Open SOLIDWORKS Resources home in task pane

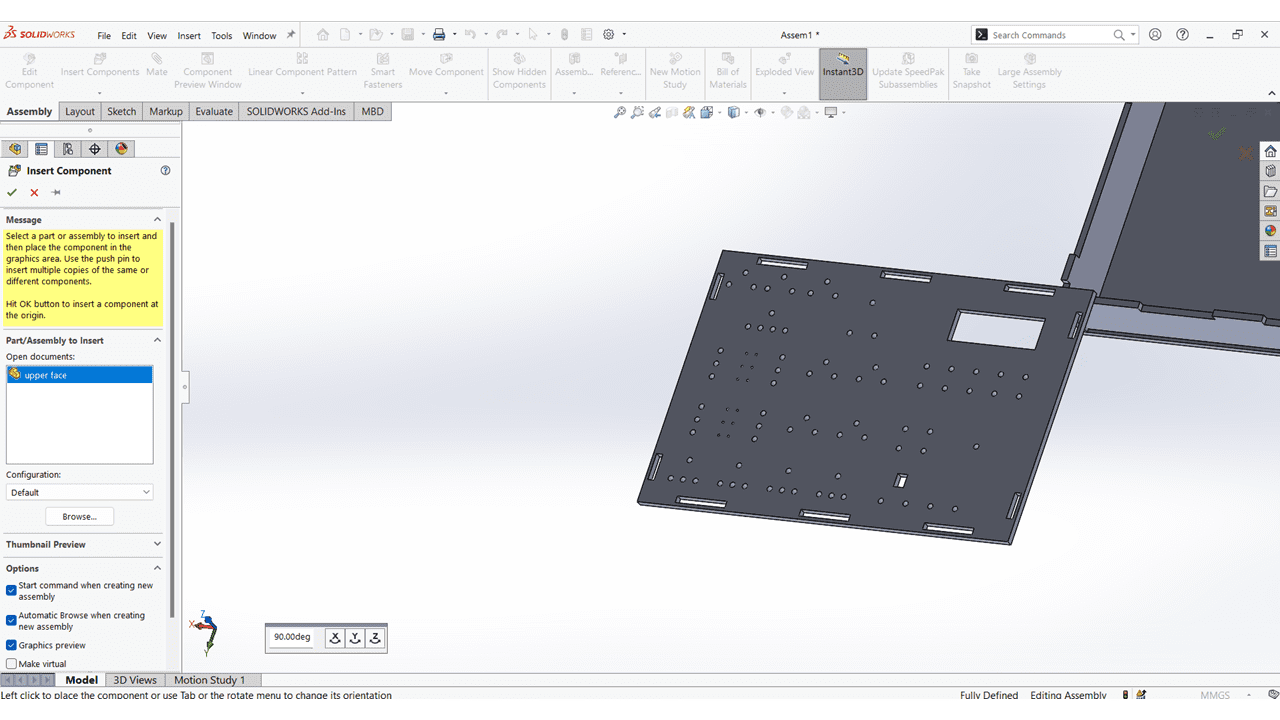pyautogui.click(x=1270, y=151)
